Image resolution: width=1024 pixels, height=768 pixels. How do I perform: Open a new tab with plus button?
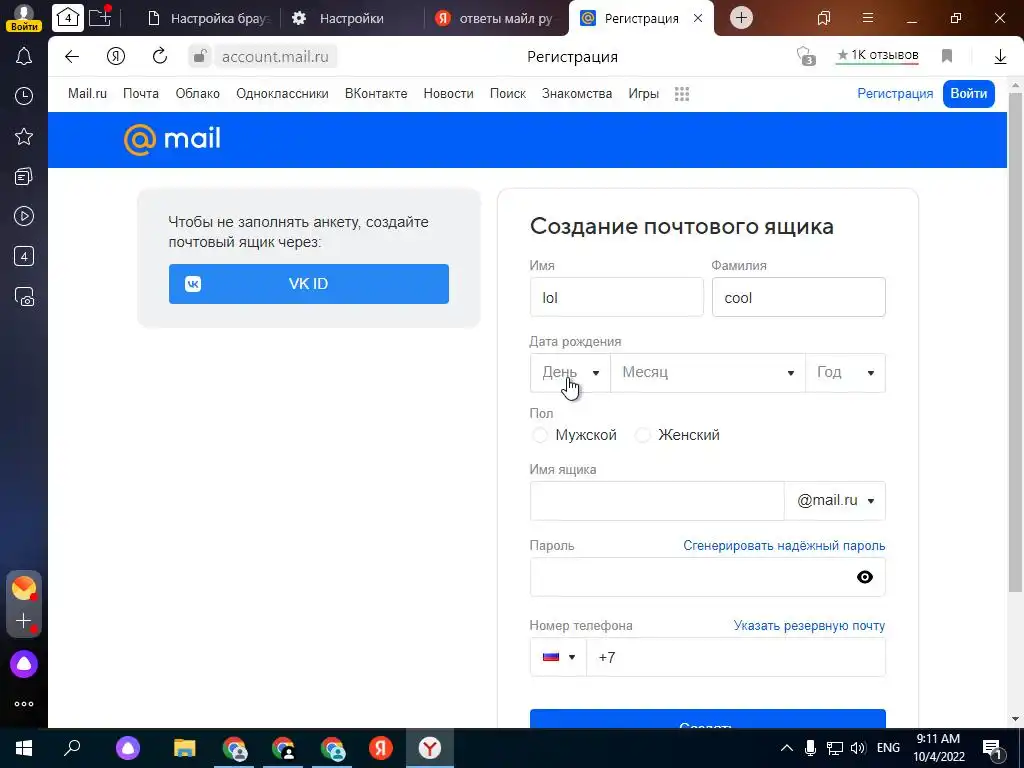click(741, 18)
